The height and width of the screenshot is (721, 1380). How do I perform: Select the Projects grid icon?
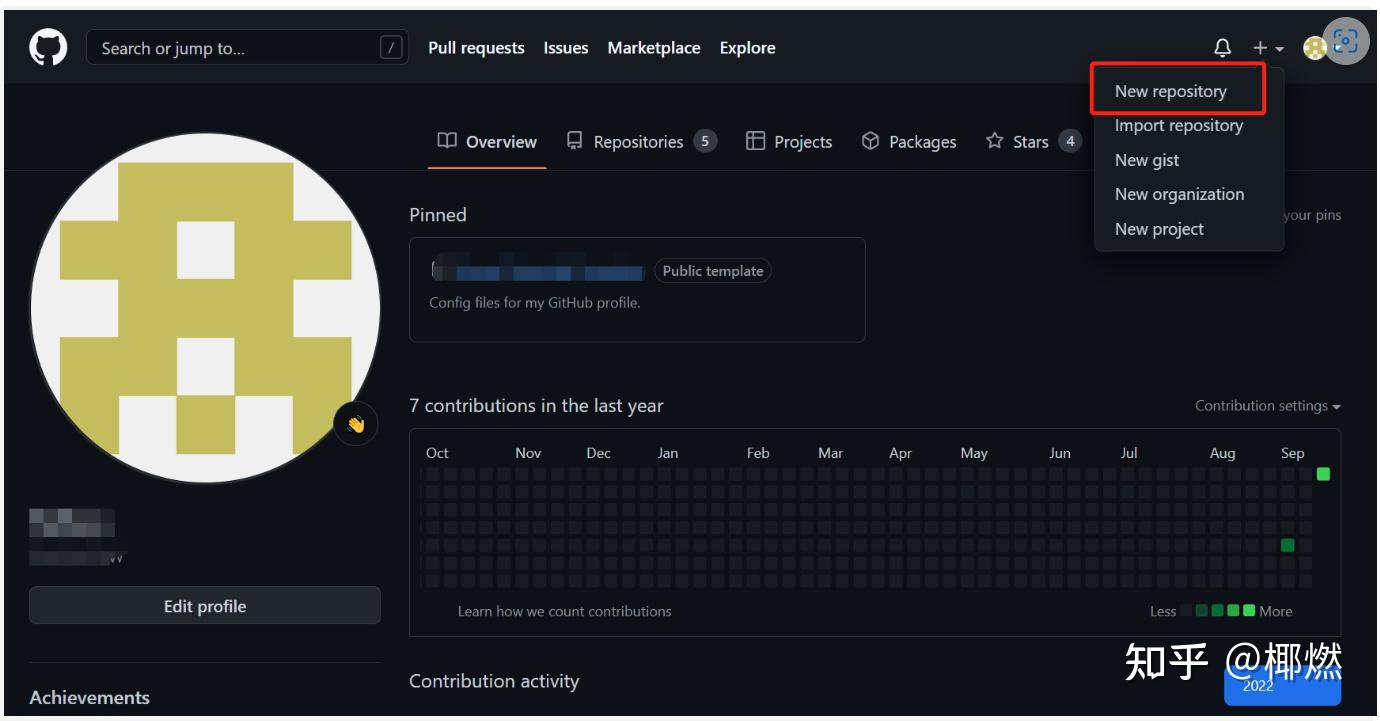tap(755, 141)
